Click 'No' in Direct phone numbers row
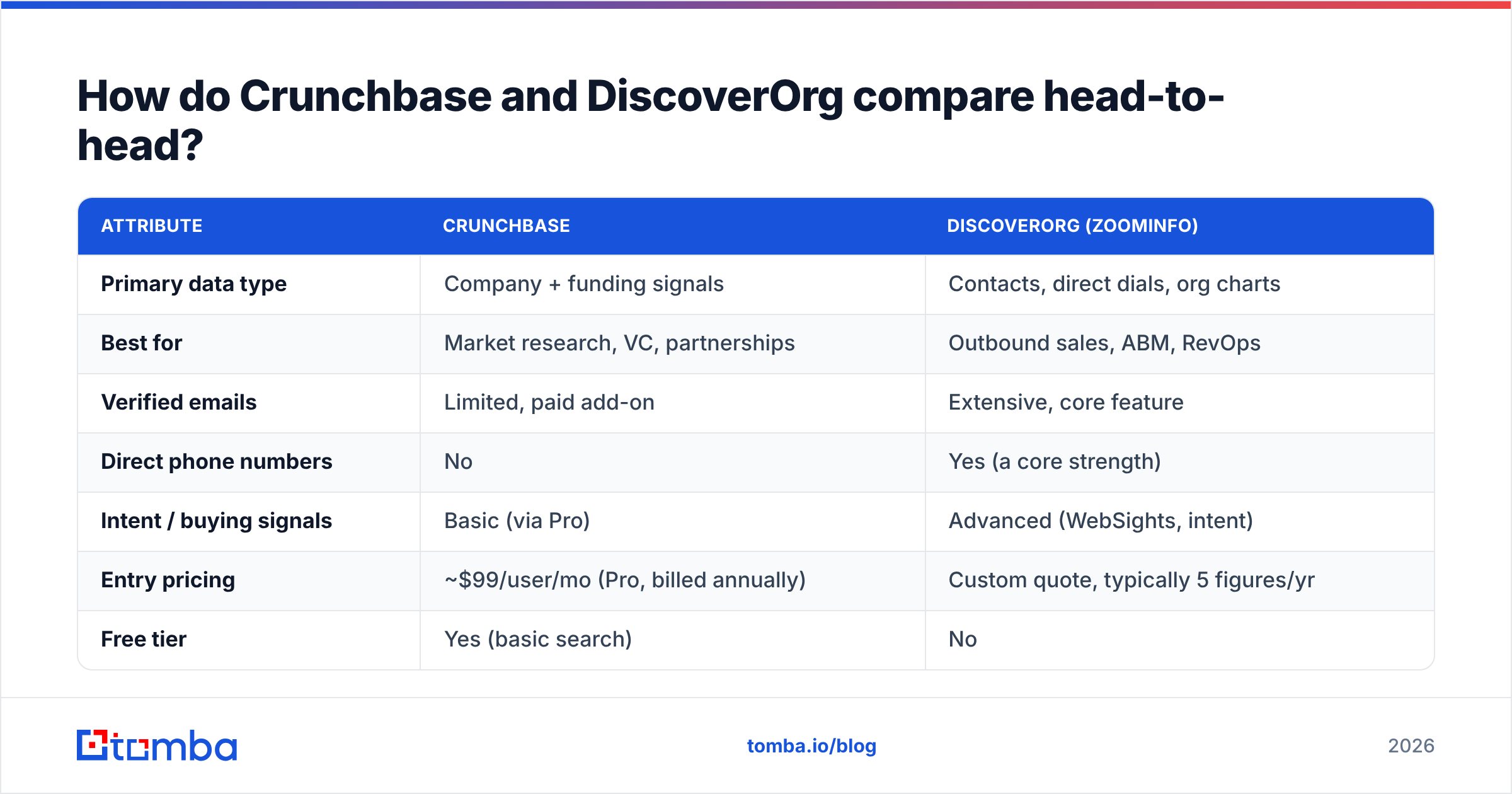1512x794 pixels. 459,462
